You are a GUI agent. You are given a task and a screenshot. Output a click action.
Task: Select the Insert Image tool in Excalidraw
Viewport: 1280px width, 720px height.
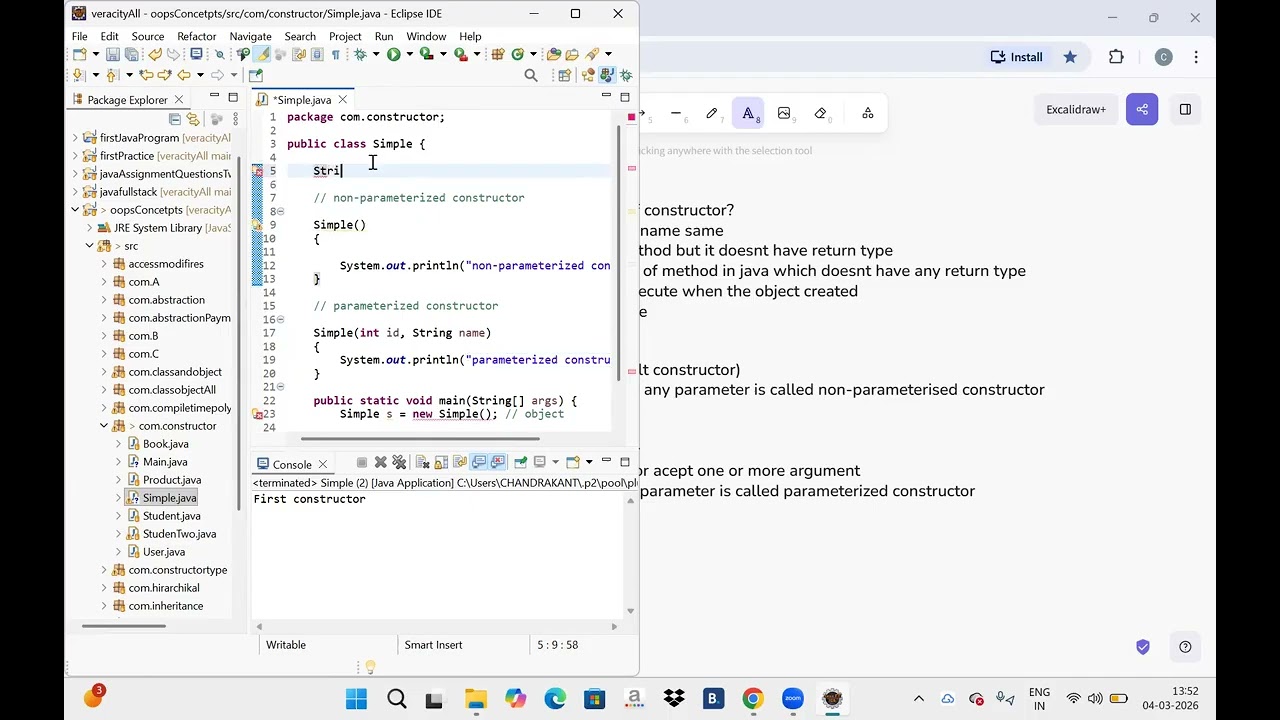click(784, 114)
